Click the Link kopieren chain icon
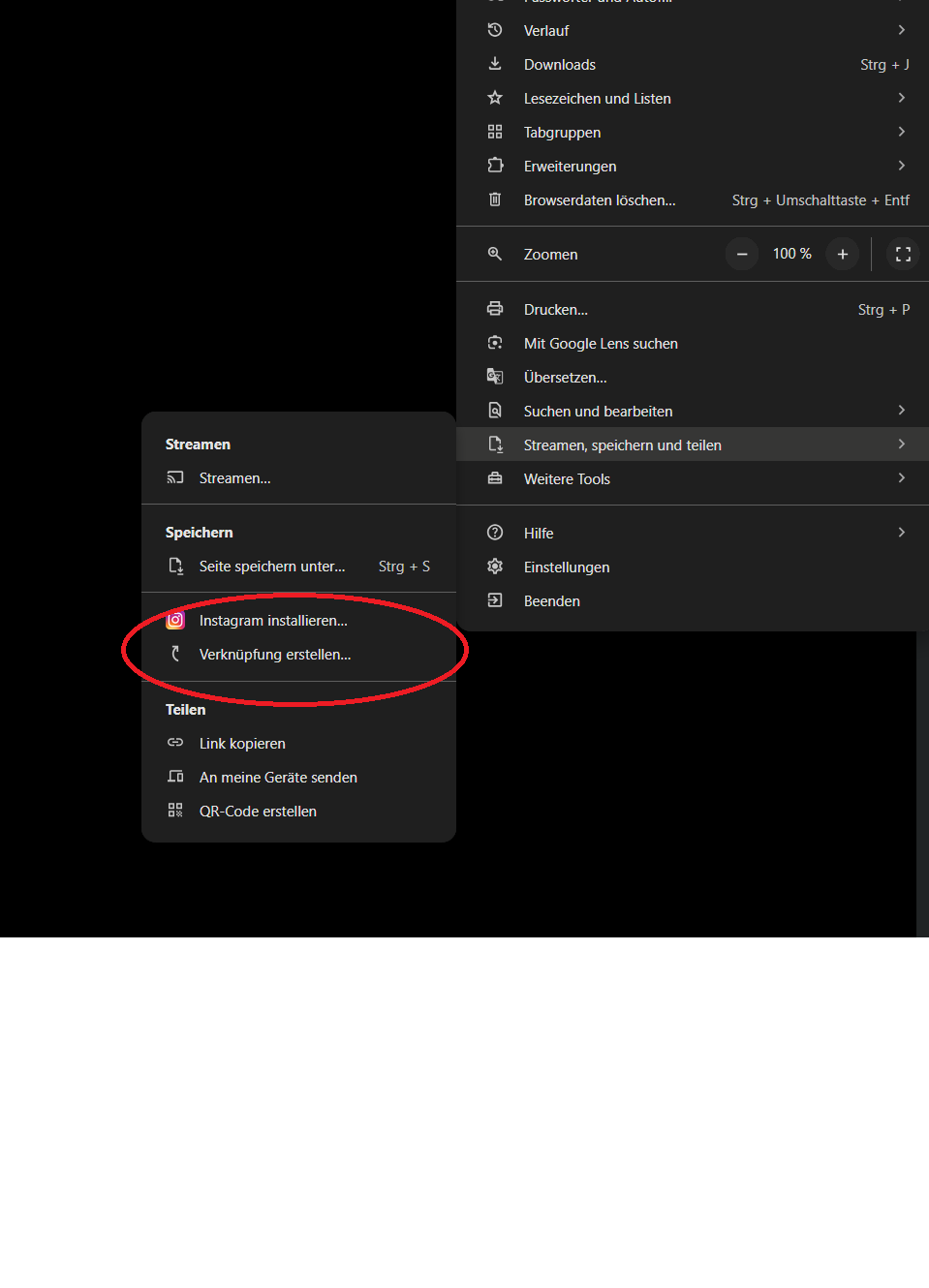This screenshot has width=929, height=1288. coord(175,743)
